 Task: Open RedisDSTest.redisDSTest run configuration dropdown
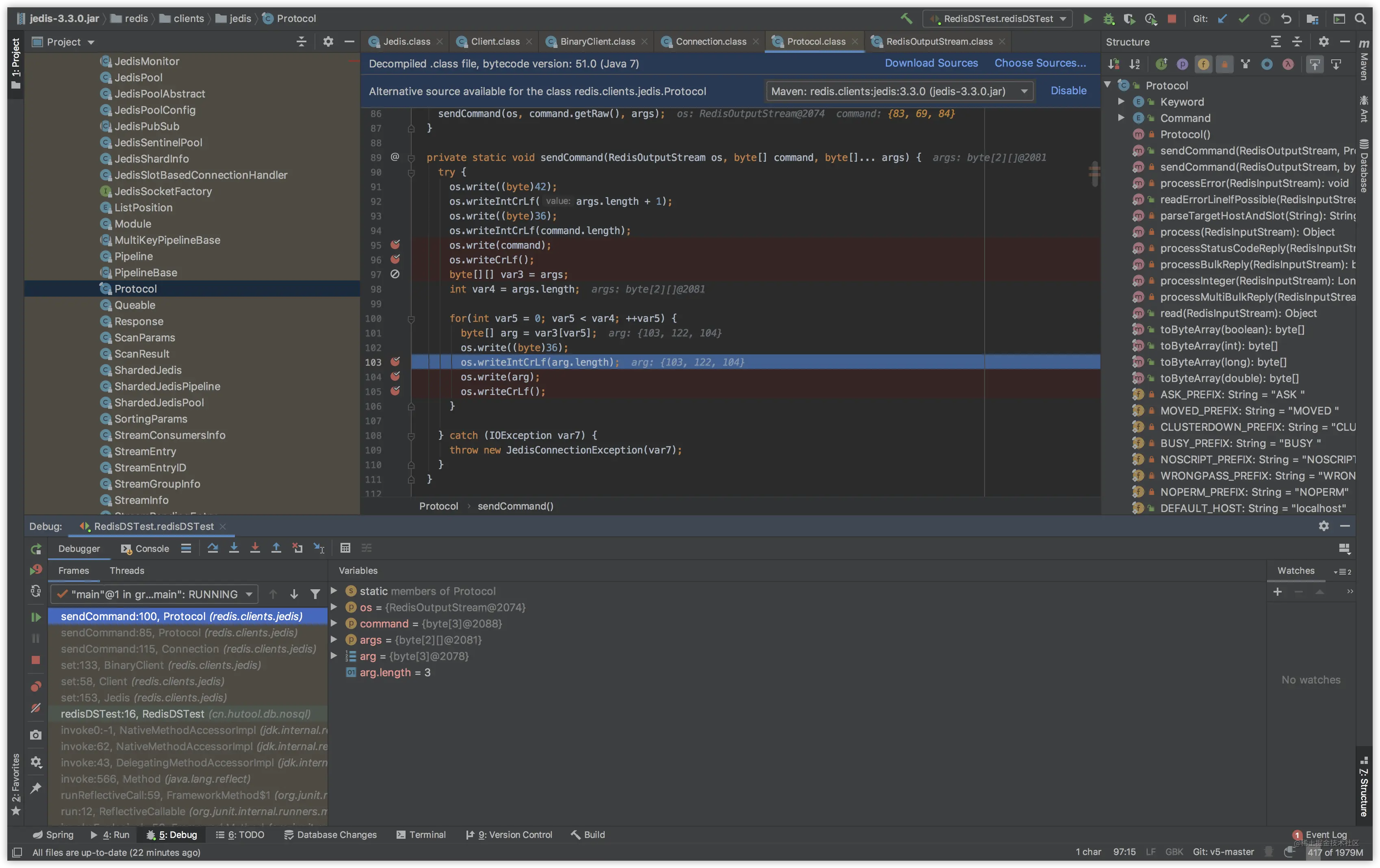pyautogui.click(x=998, y=18)
